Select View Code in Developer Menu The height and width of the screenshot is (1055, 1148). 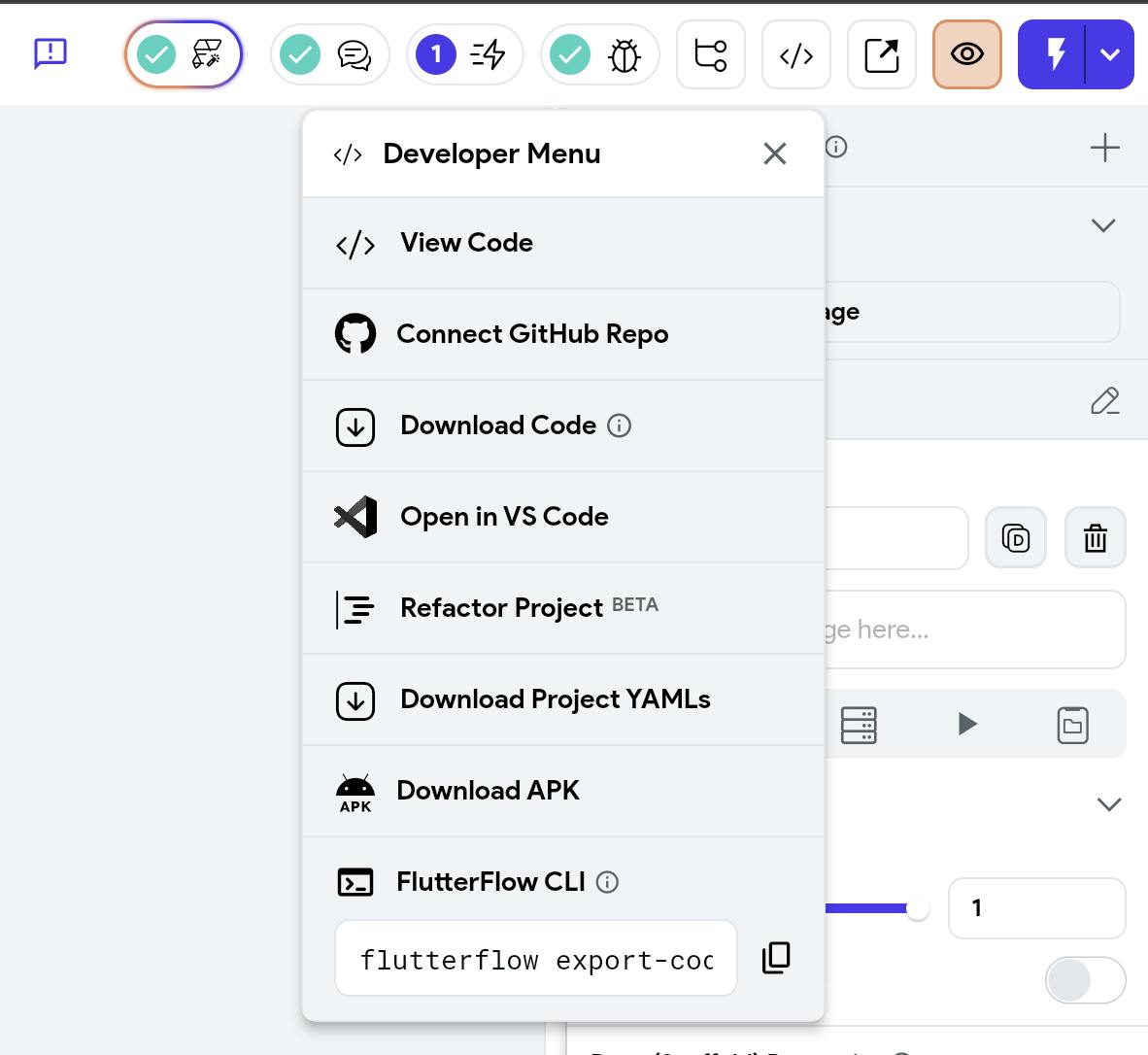[x=563, y=243]
